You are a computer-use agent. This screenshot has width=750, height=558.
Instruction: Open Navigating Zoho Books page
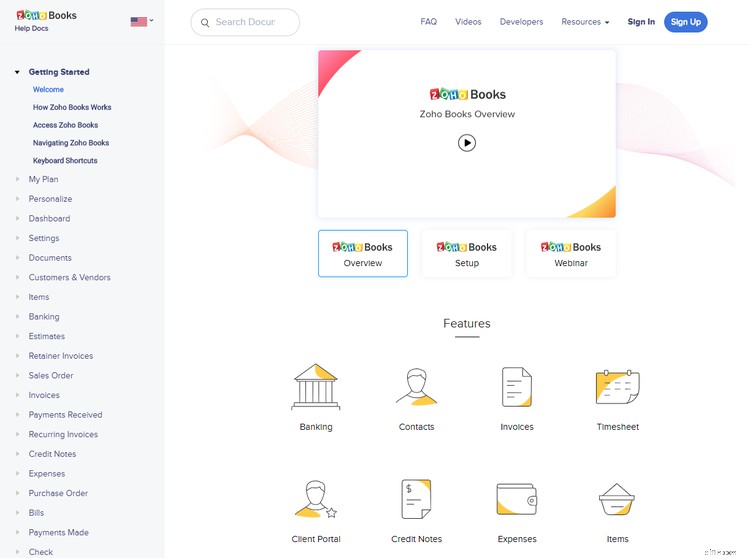point(71,142)
